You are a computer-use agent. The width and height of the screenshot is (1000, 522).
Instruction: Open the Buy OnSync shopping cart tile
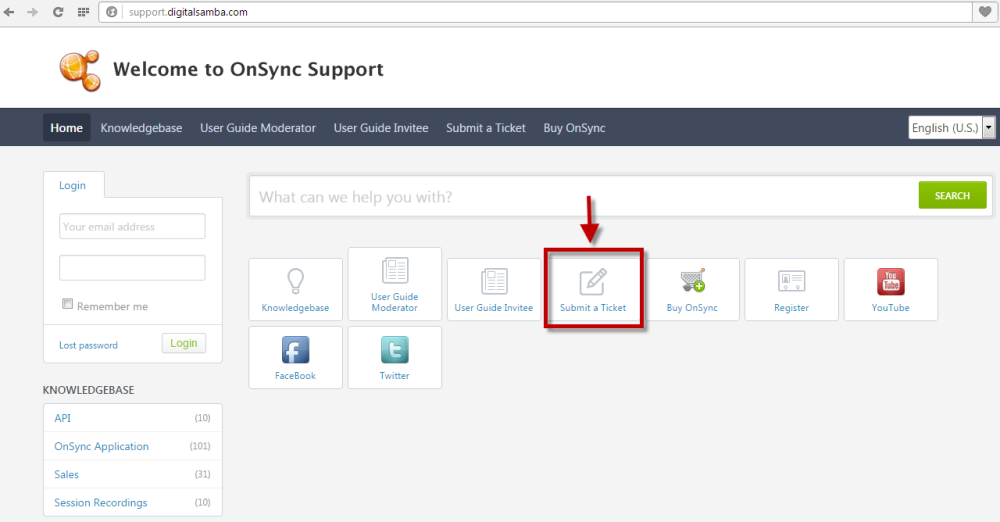coord(693,289)
